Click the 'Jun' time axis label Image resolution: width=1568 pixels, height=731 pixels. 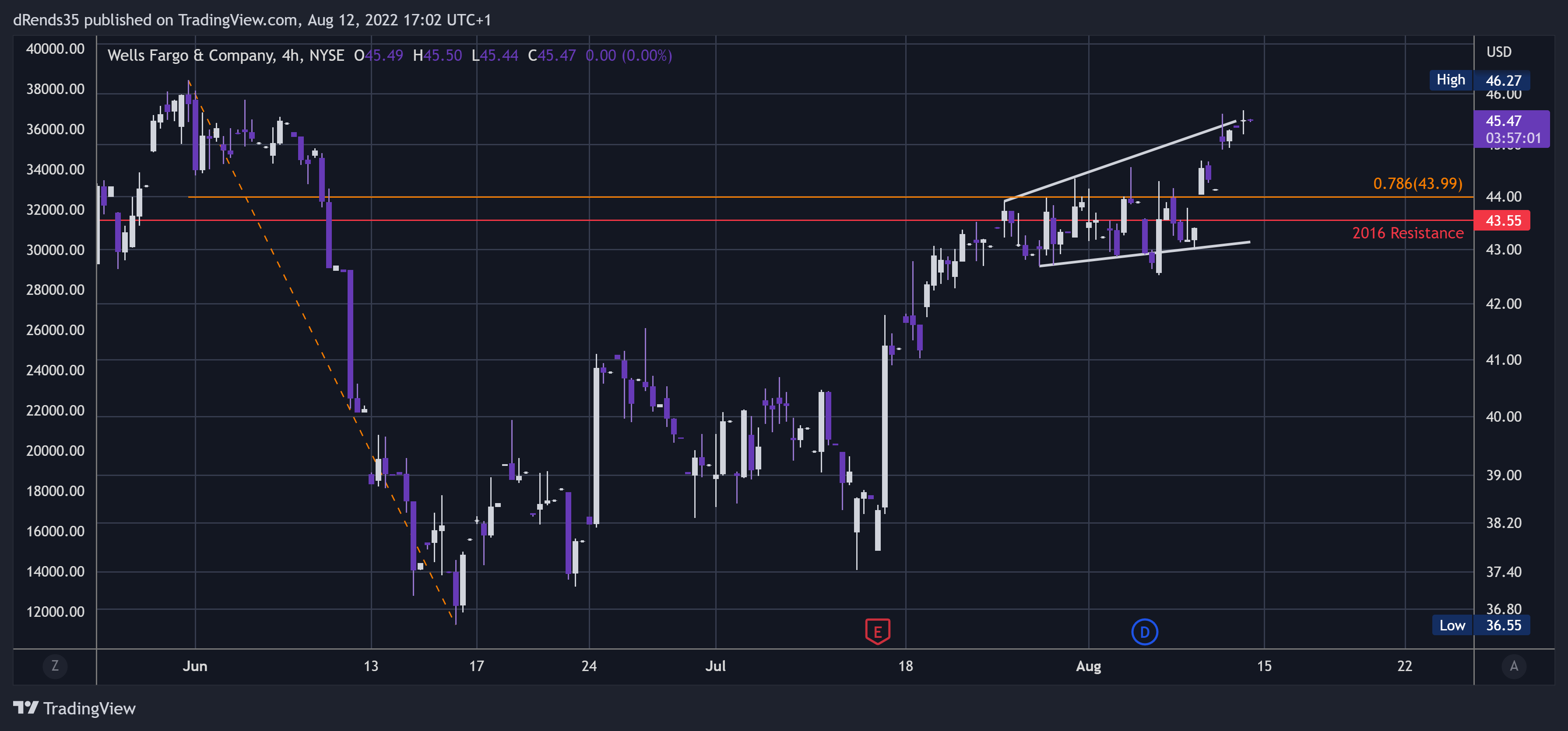(195, 666)
